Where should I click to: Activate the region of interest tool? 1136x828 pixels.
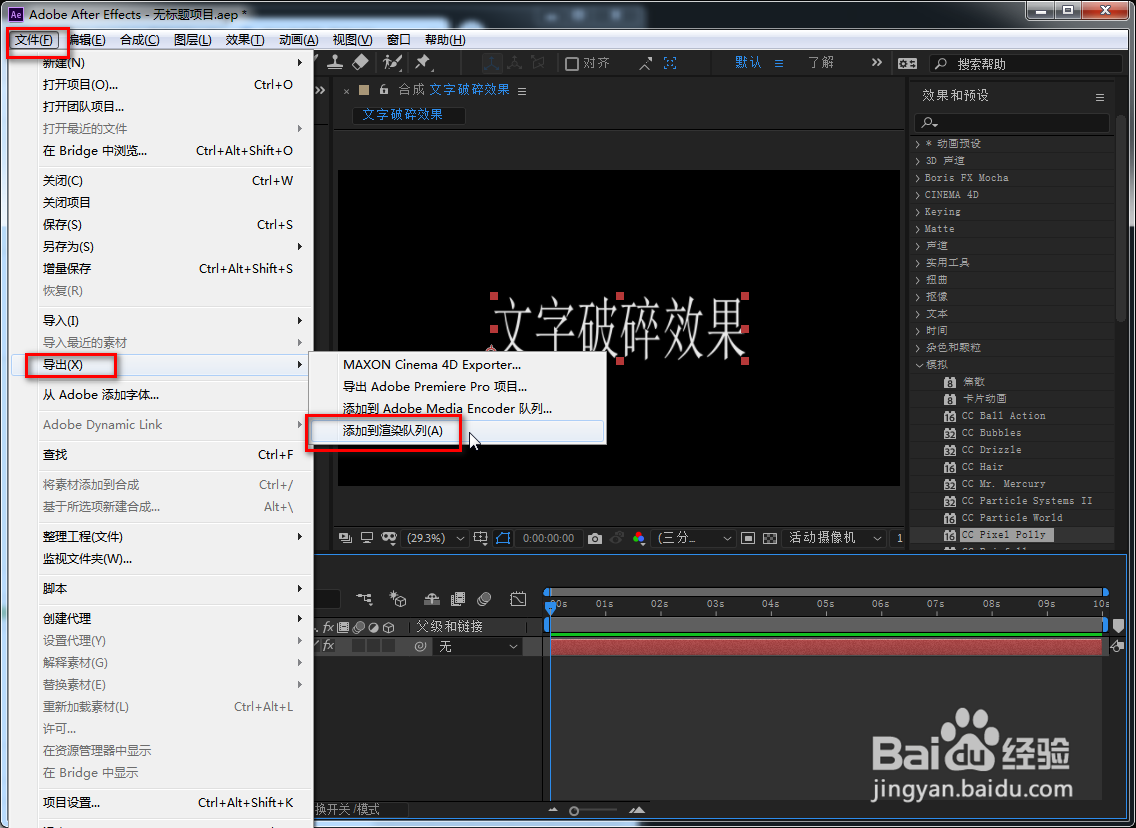coord(749,538)
